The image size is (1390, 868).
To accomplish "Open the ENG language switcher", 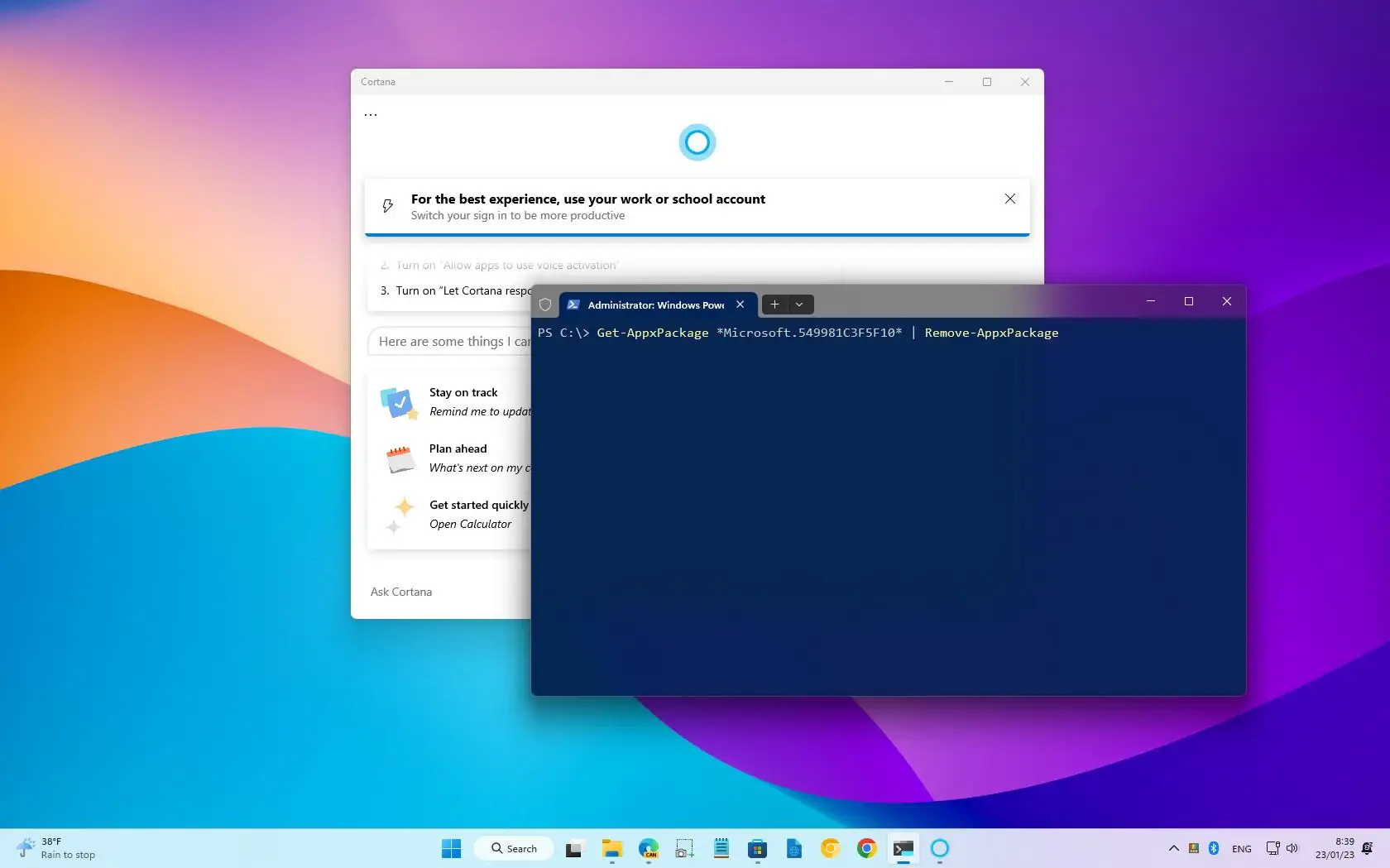I will point(1241,848).
